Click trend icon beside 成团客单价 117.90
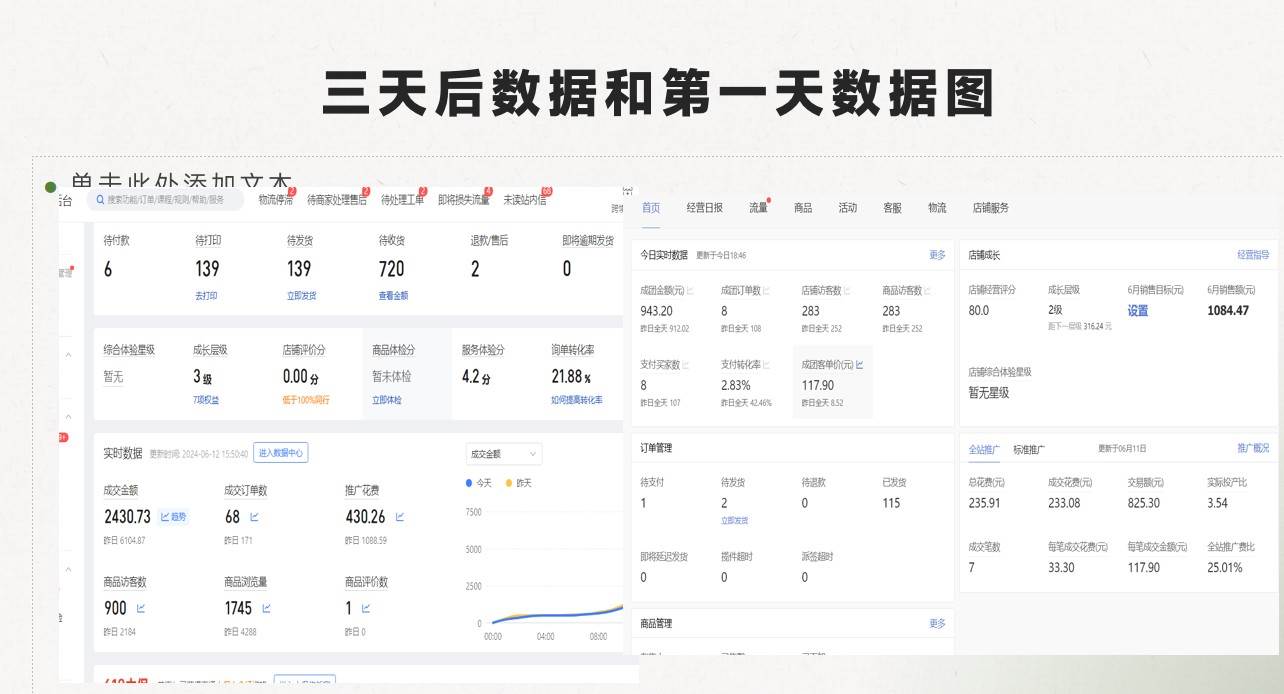This screenshot has width=1284, height=694. click(861, 366)
